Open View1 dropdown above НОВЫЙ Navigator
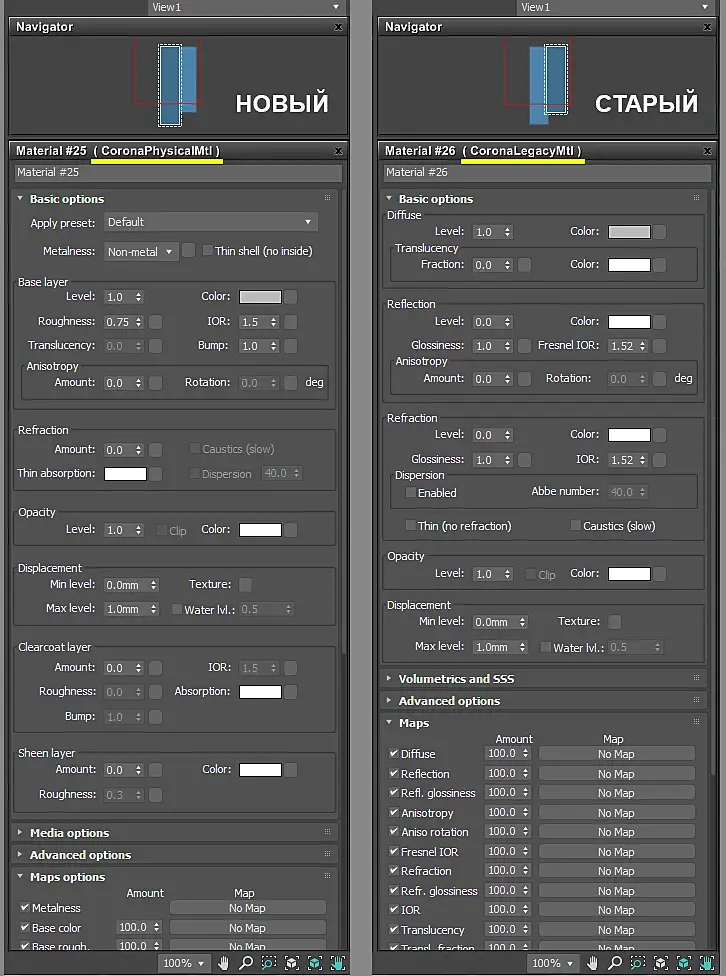Viewport: 726px width, 976px height. click(x=247, y=7)
